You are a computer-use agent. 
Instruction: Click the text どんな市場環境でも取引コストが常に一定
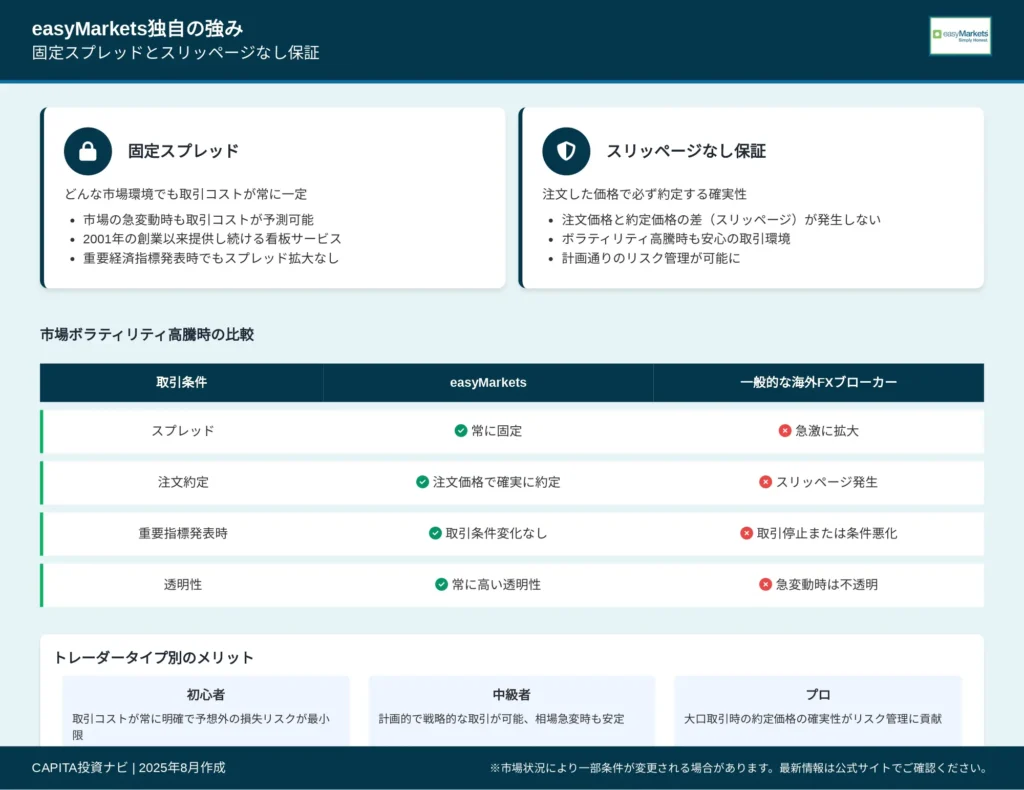click(x=185, y=194)
